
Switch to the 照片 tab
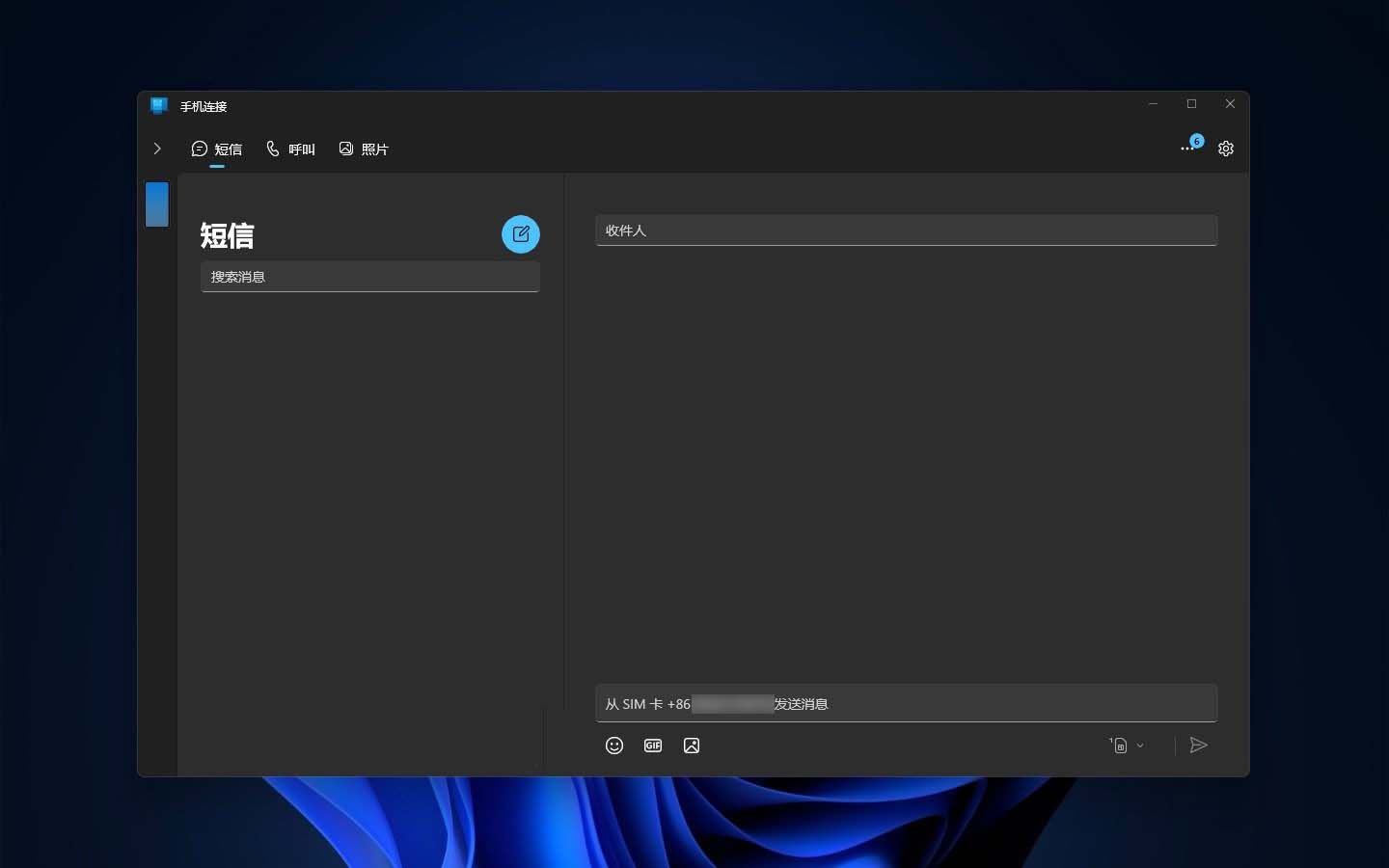point(364,149)
